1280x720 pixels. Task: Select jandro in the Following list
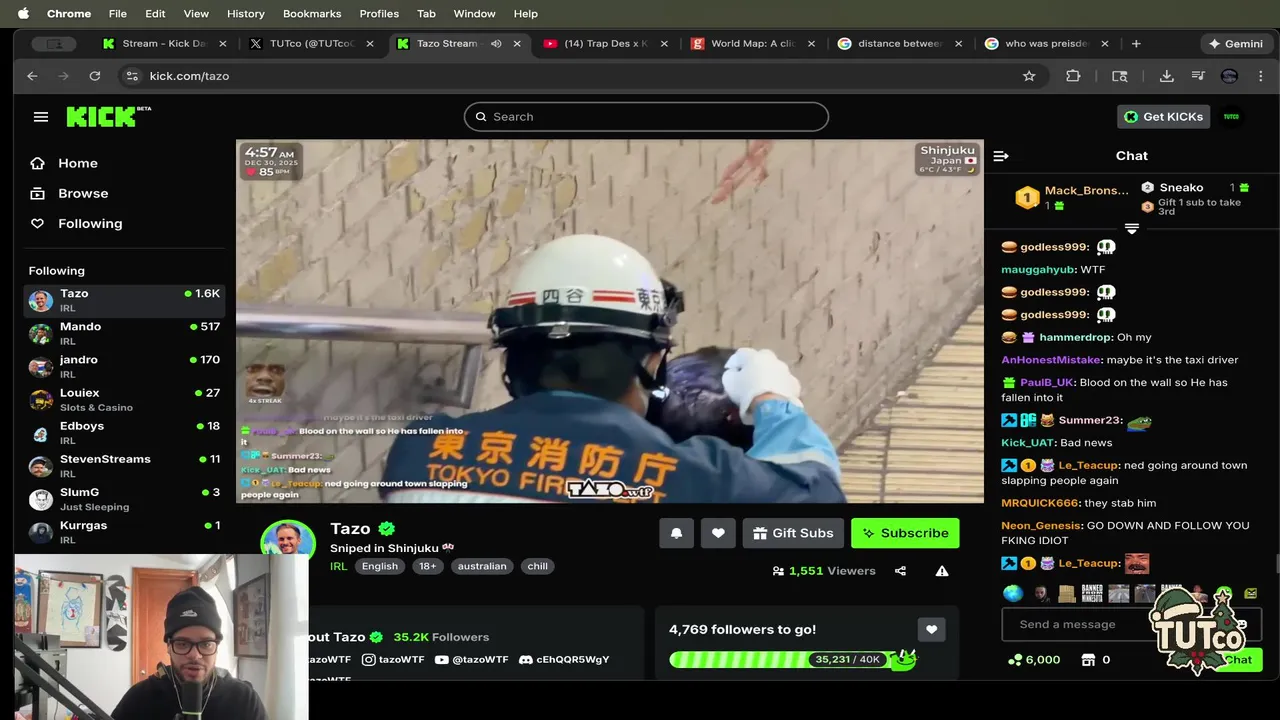click(124, 366)
